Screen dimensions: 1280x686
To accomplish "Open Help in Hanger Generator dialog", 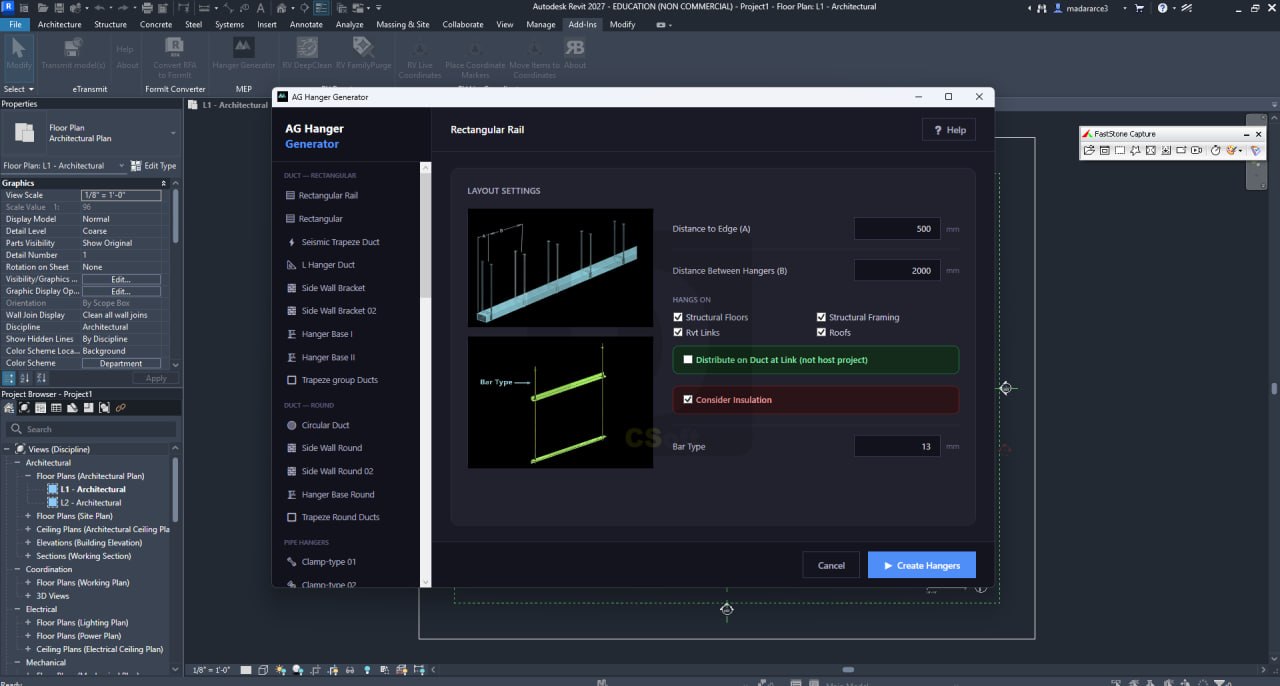I will coord(949,130).
